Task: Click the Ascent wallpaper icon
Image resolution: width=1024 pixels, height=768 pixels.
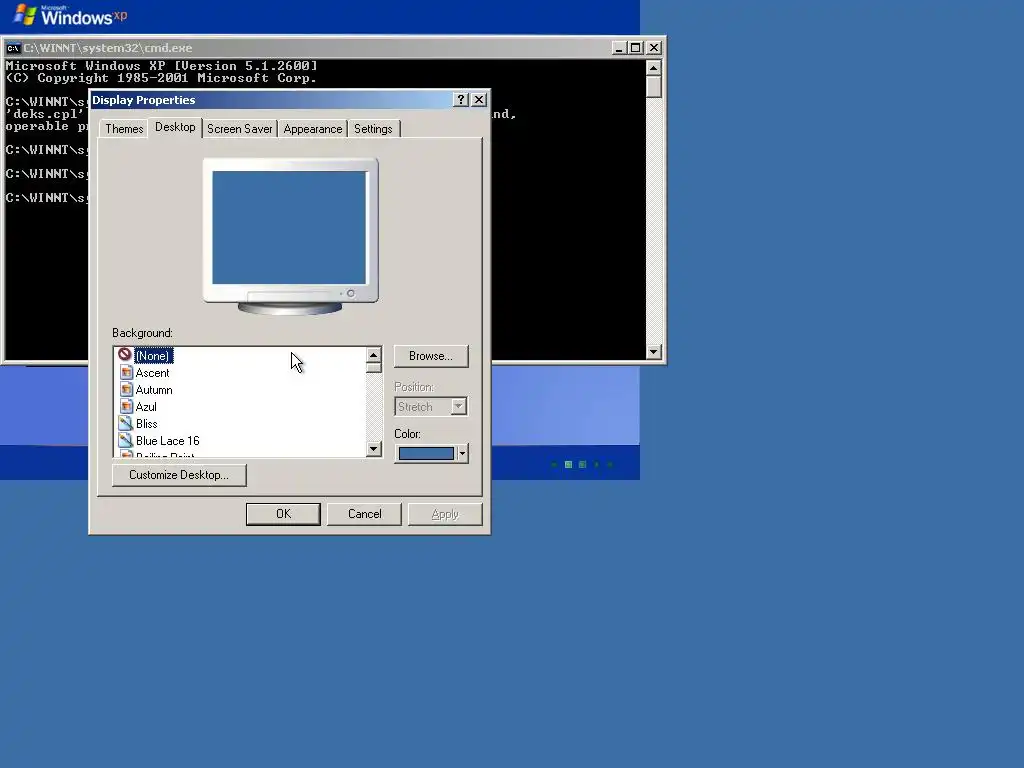Action: tap(126, 372)
